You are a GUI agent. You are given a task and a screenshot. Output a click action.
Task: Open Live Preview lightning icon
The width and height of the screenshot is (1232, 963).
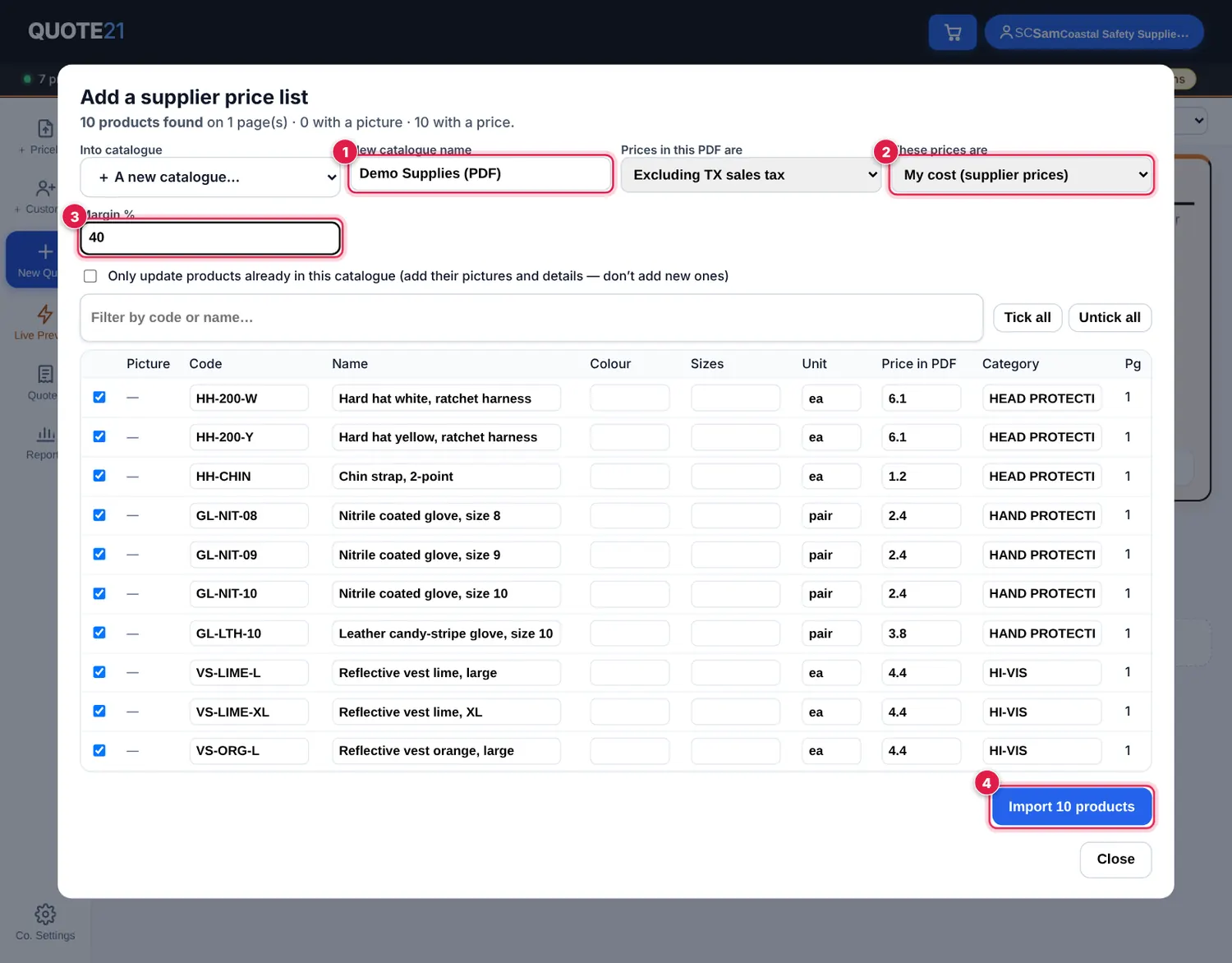pos(46,314)
